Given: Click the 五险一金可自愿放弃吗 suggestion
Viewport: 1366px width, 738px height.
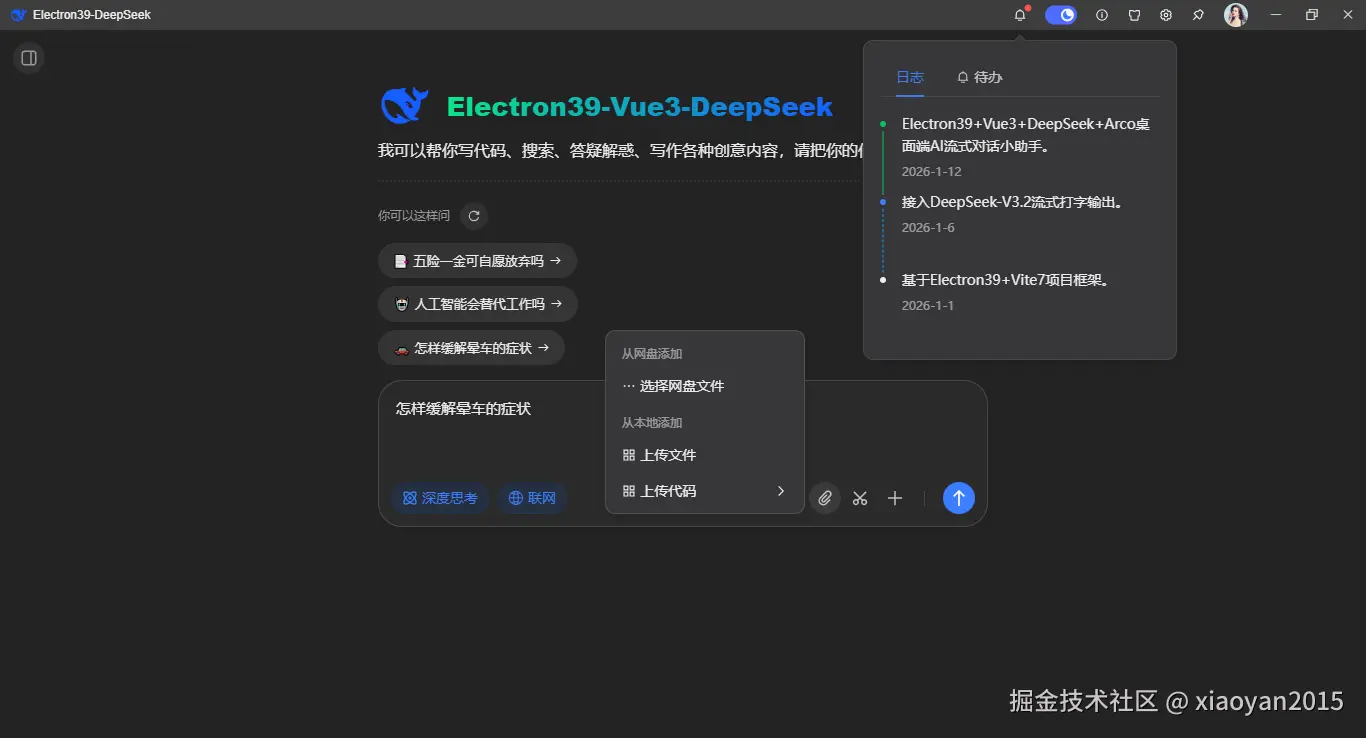Looking at the screenshot, I should click(x=477, y=260).
